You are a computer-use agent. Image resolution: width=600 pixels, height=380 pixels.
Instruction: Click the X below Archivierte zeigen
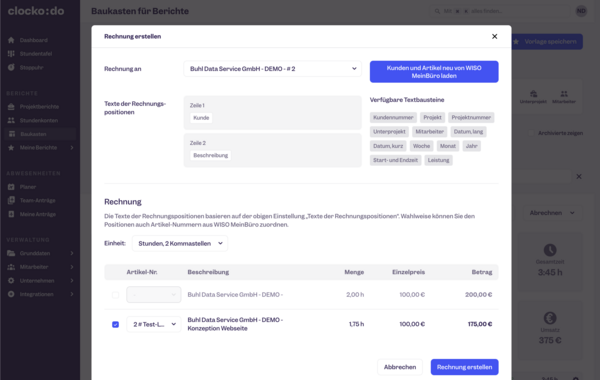[x=579, y=176]
